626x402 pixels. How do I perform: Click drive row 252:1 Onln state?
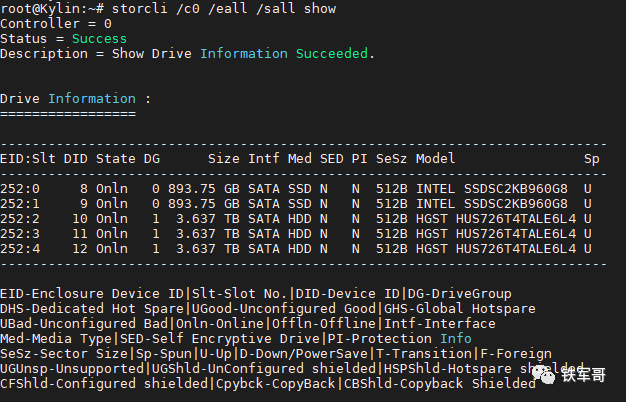tap(111, 203)
